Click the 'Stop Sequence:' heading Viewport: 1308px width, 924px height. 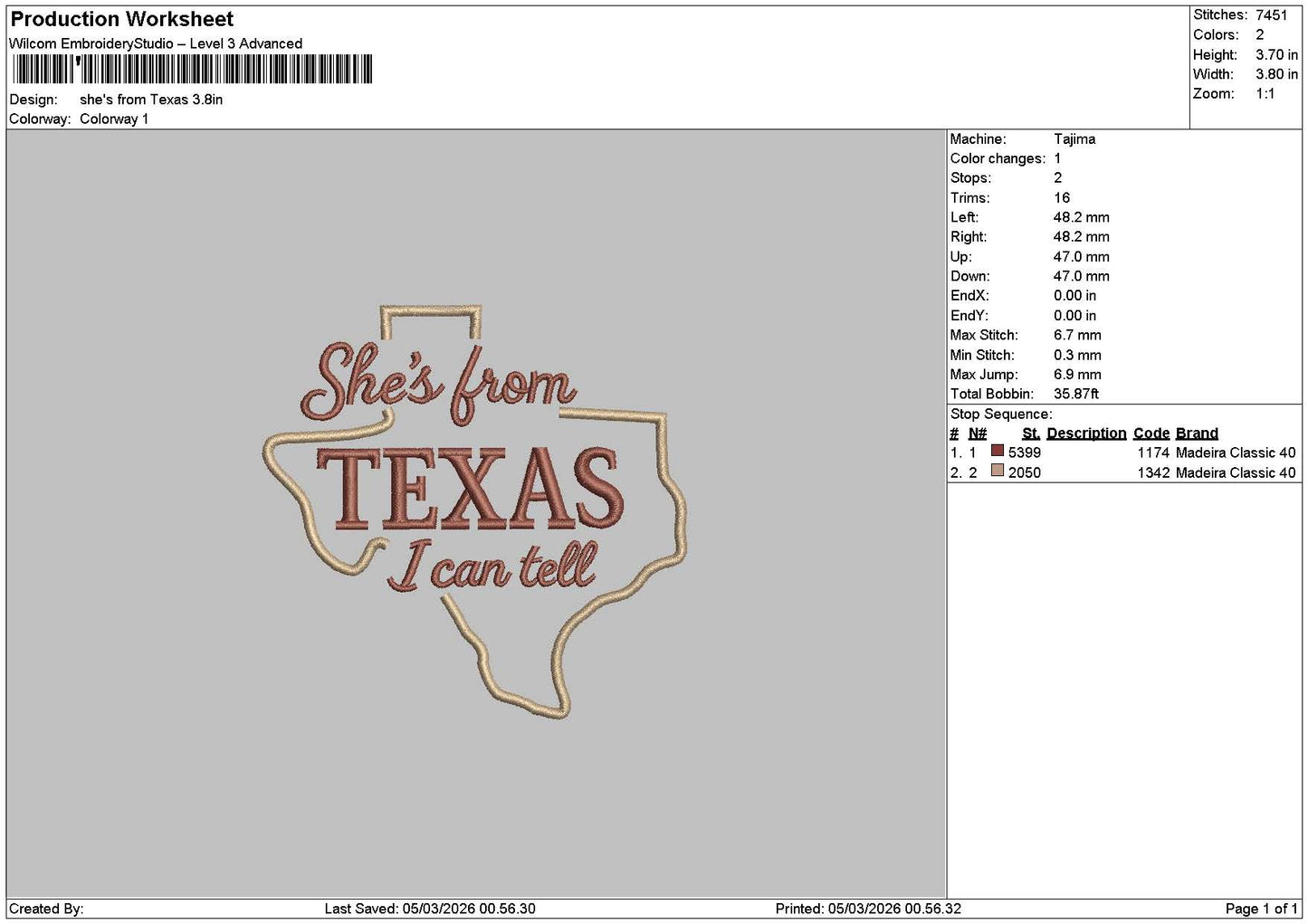[1001, 414]
